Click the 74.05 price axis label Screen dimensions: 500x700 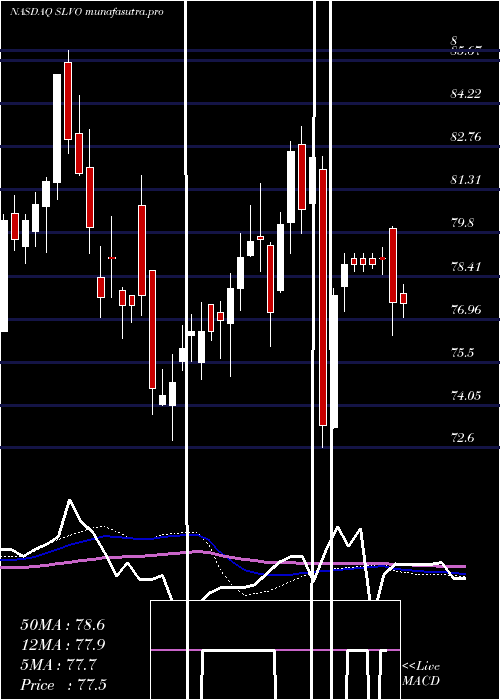point(466,395)
